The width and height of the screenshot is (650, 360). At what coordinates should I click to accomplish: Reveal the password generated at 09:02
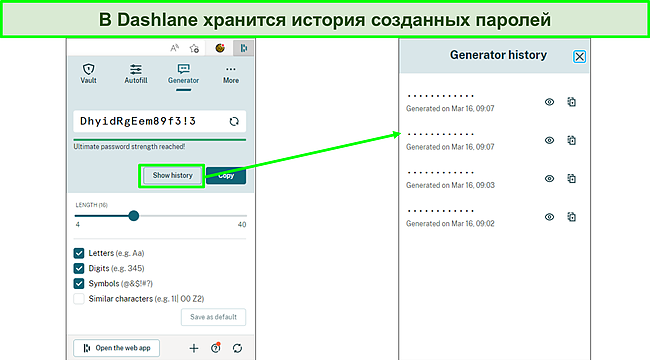pos(549,217)
